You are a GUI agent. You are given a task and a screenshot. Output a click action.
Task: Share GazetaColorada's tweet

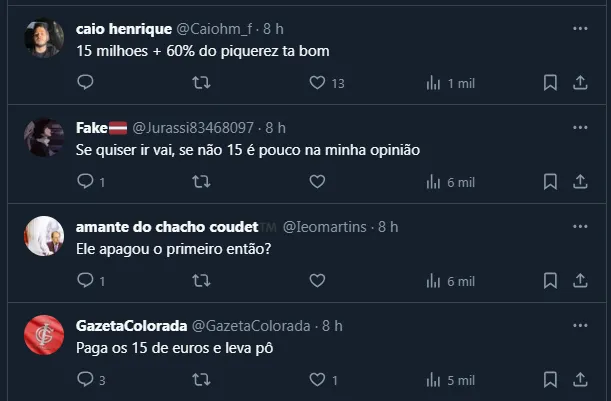coord(580,380)
